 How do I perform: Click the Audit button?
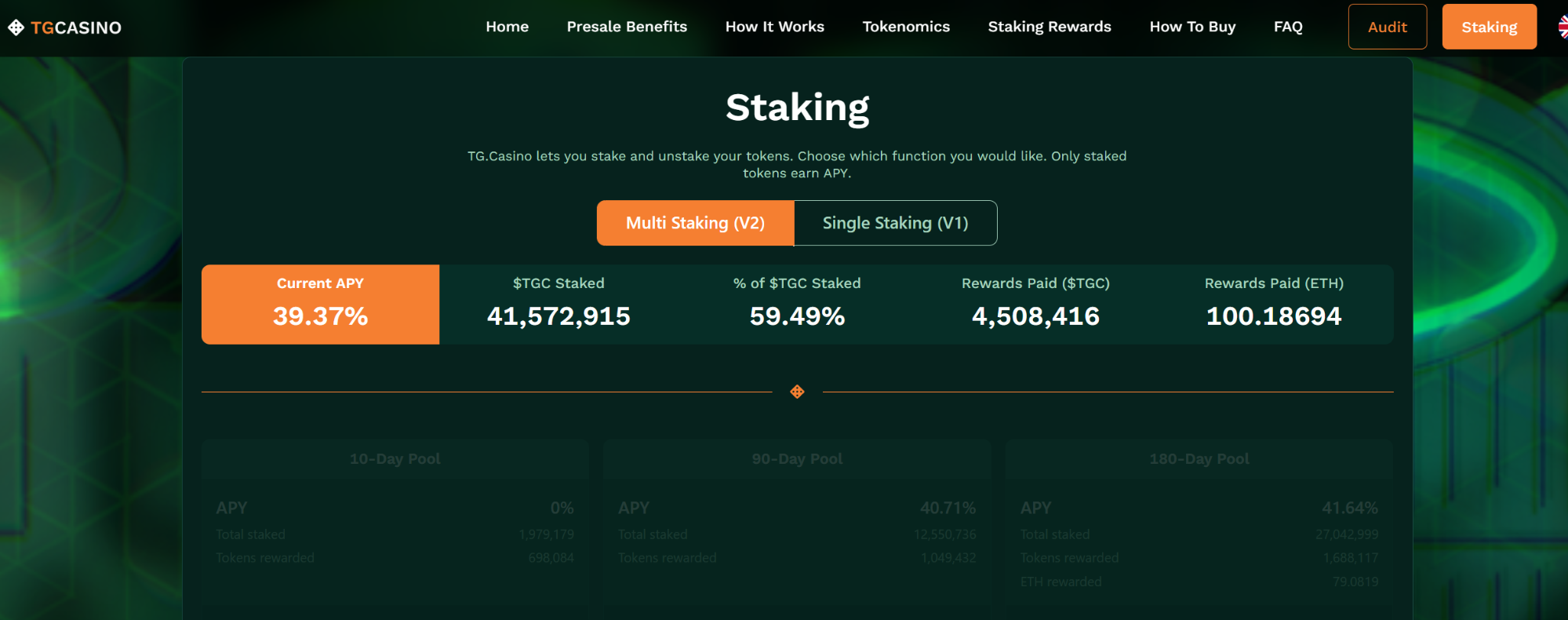[x=1387, y=27]
